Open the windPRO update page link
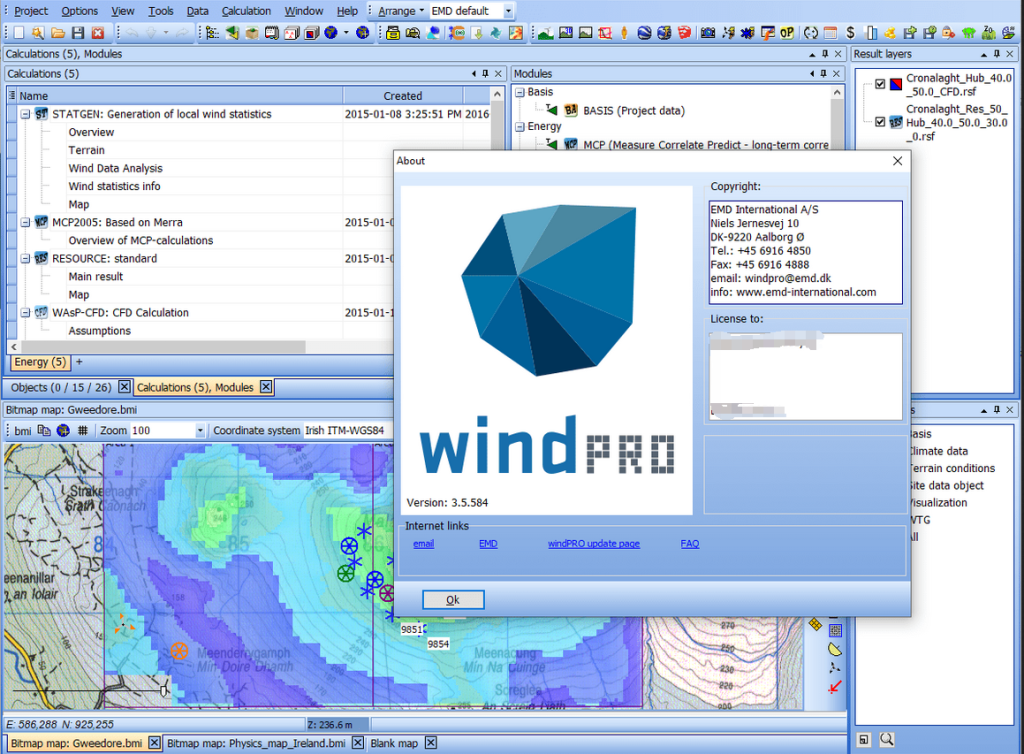Image resolution: width=1024 pixels, height=754 pixels. 593,543
